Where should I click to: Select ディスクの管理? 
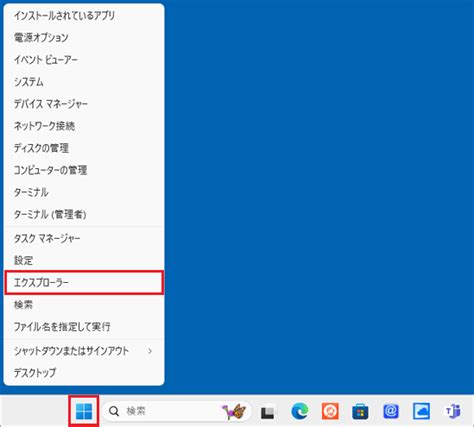84,148
